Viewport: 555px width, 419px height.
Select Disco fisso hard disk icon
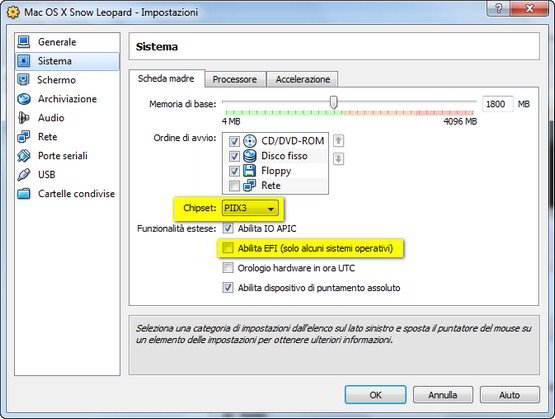click(250, 156)
